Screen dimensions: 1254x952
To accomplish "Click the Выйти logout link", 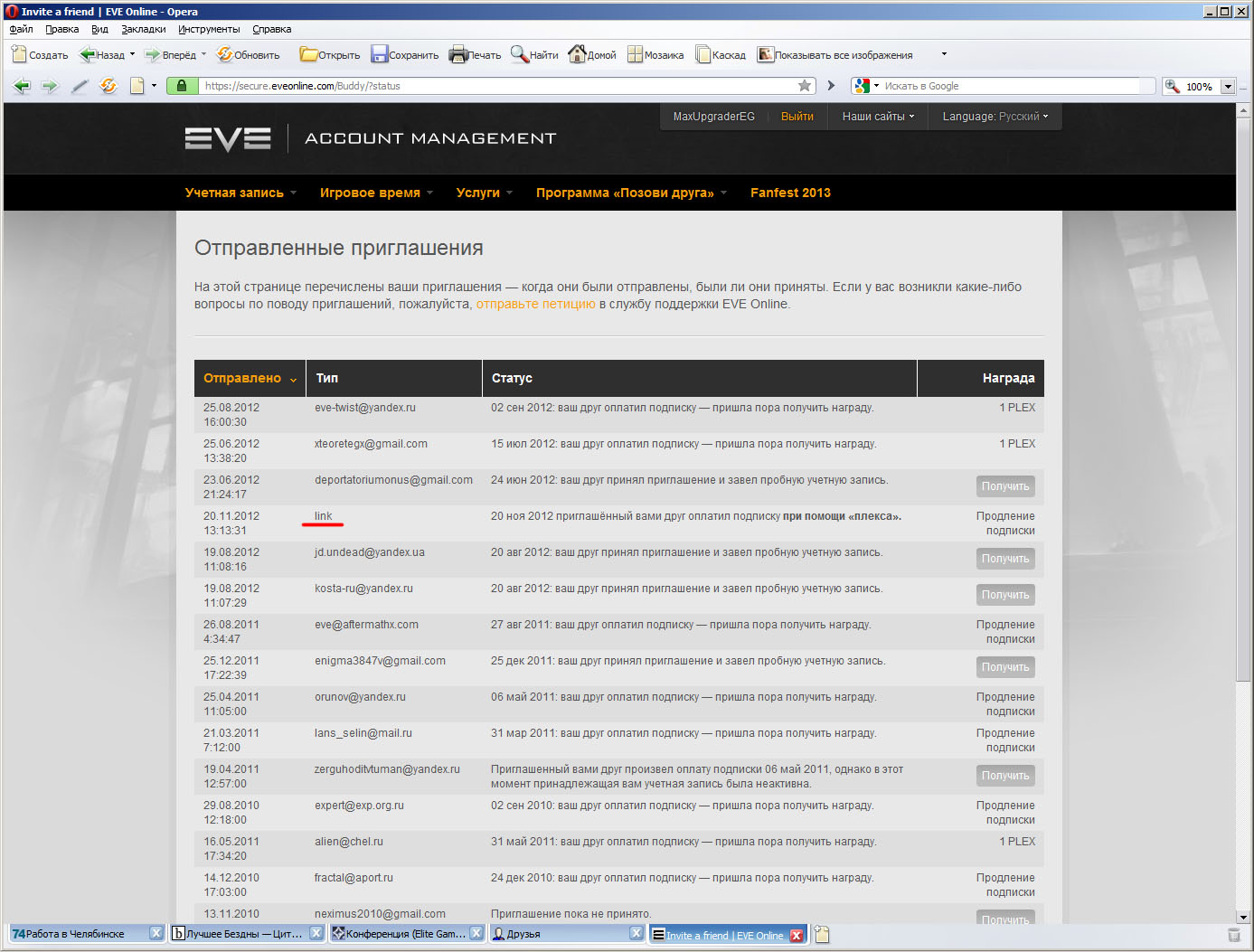I will pos(797,117).
